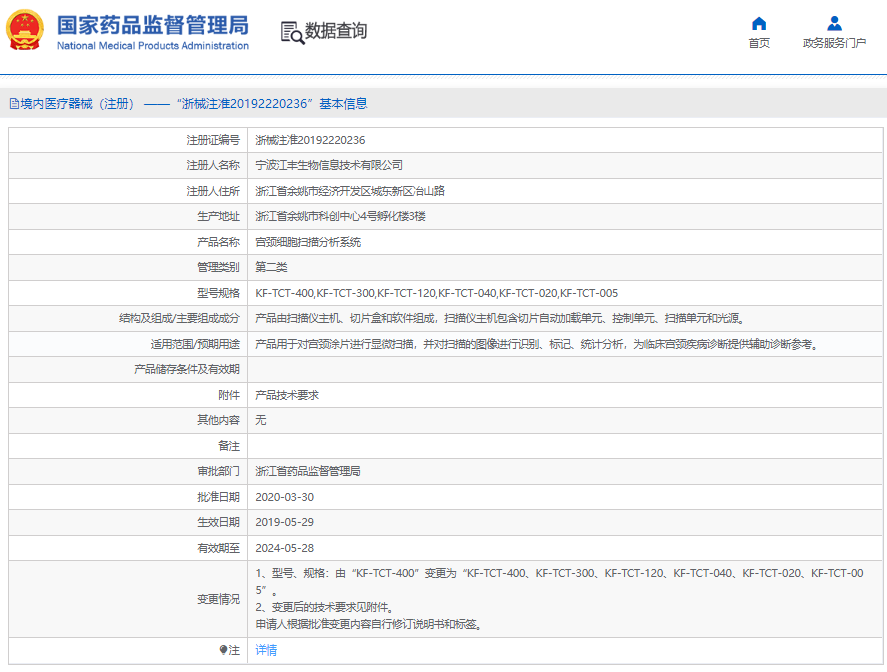This screenshot has width=887, height=672.
Task: Click National Medical Products Administration English subtitle
Action: (153, 46)
